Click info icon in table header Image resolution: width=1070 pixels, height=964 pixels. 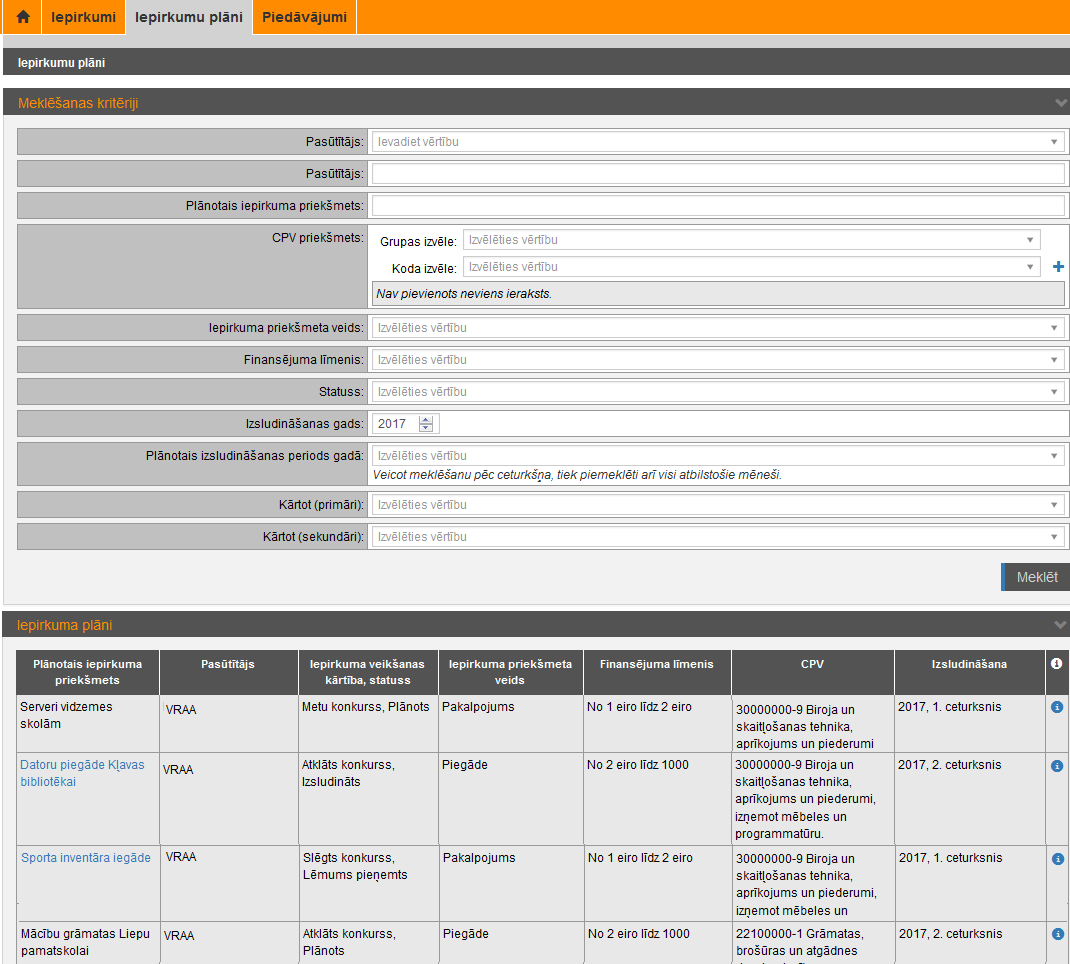click(1056, 663)
